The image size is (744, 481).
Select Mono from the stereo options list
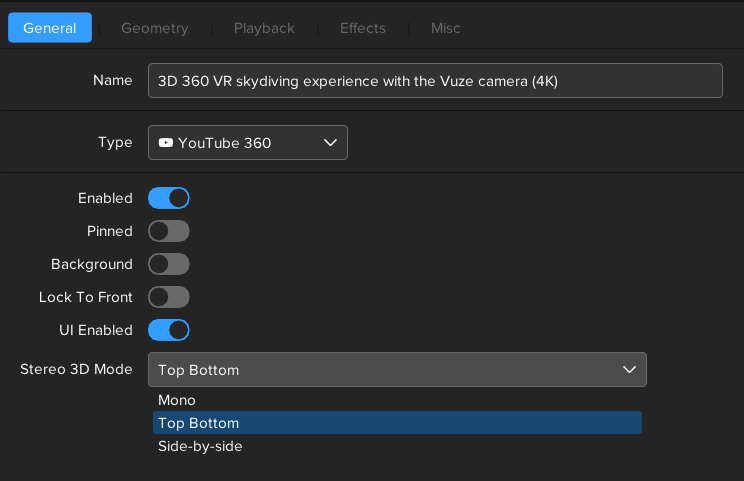(x=177, y=400)
